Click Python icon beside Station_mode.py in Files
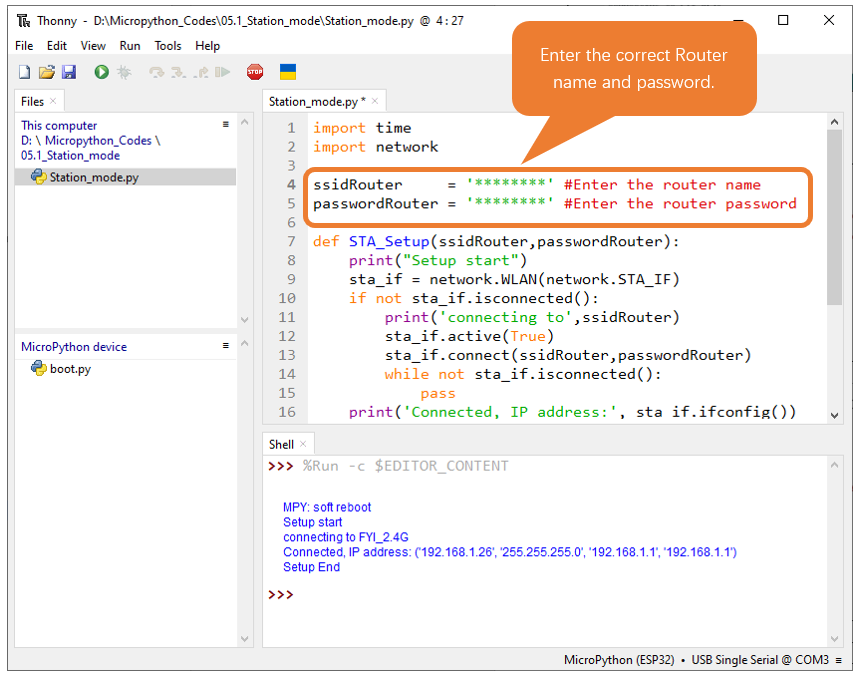861x679 pixels. point(38,176)
